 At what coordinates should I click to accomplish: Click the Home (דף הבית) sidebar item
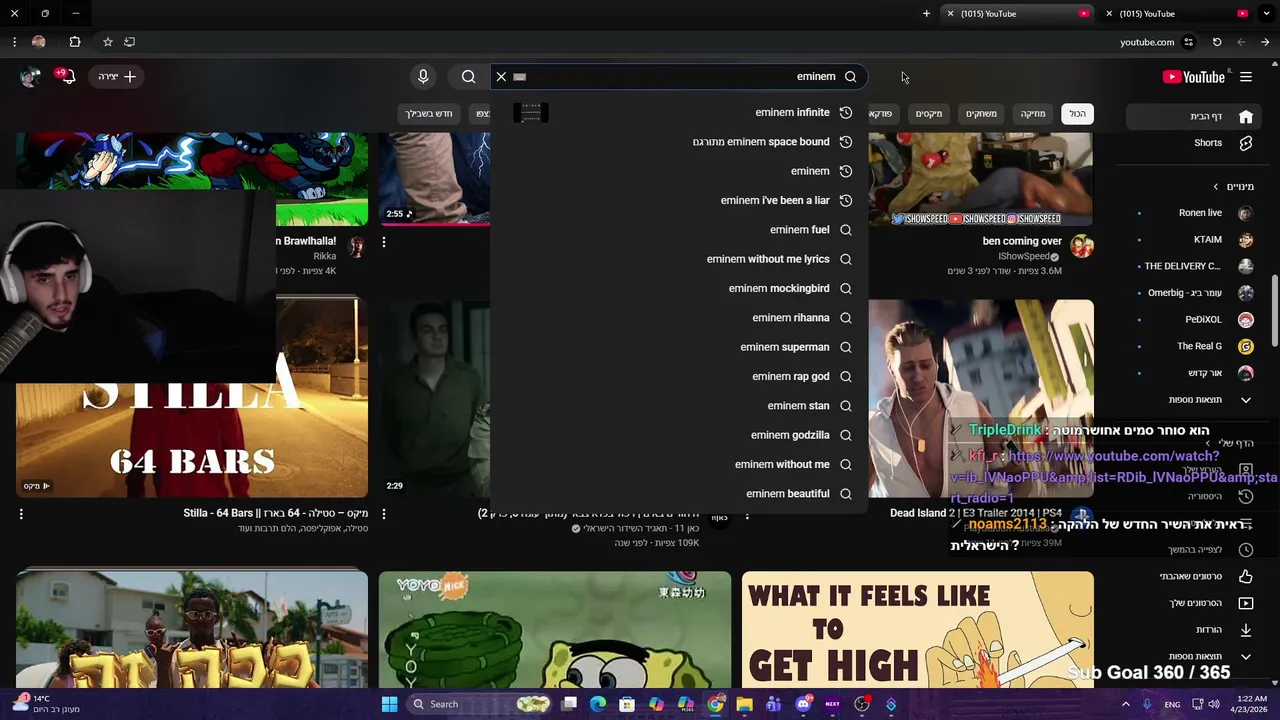click(x=1196, y=116)
